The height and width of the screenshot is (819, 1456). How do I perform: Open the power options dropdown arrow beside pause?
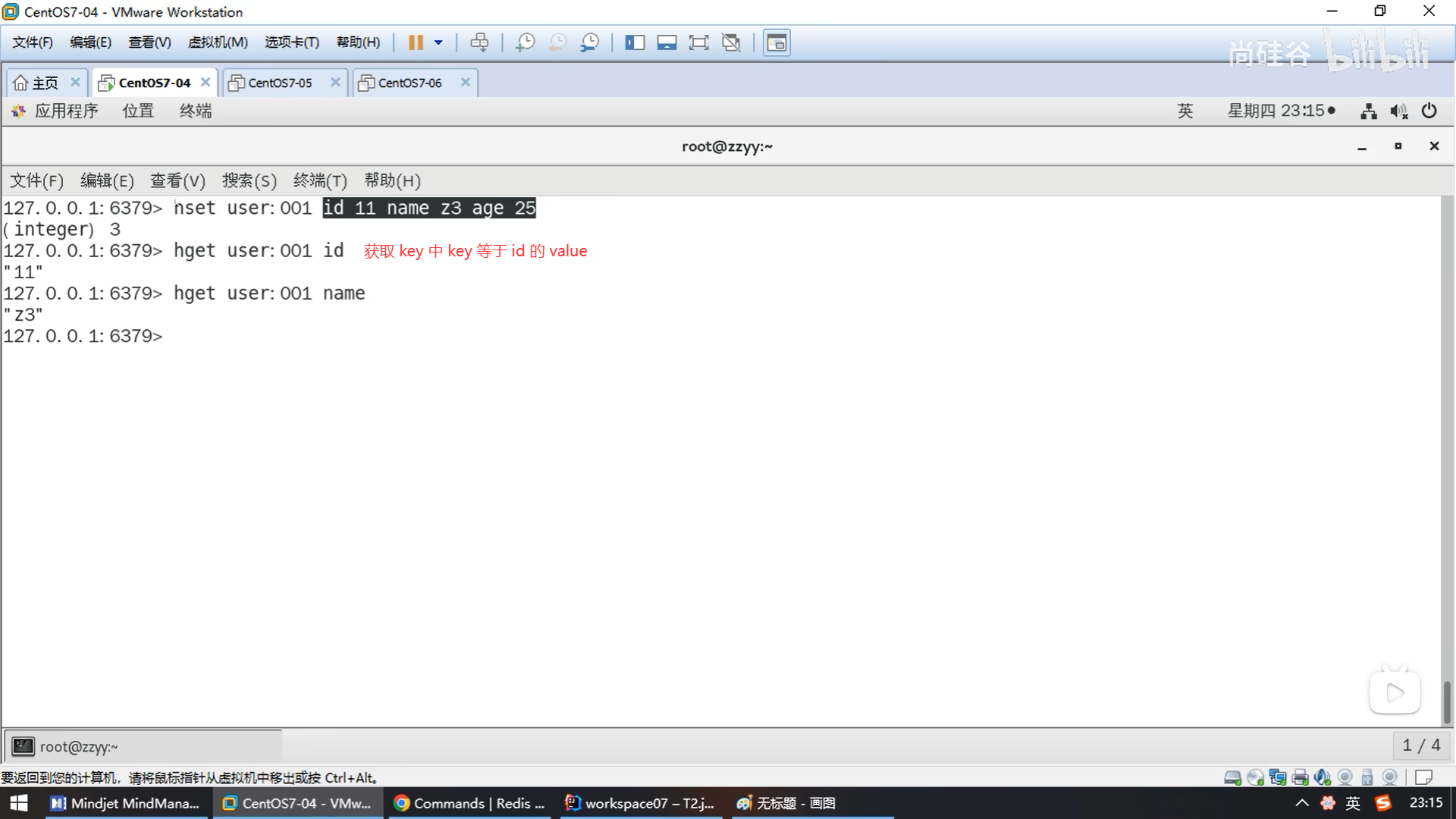pyautogui.click(x=438, y=42)
